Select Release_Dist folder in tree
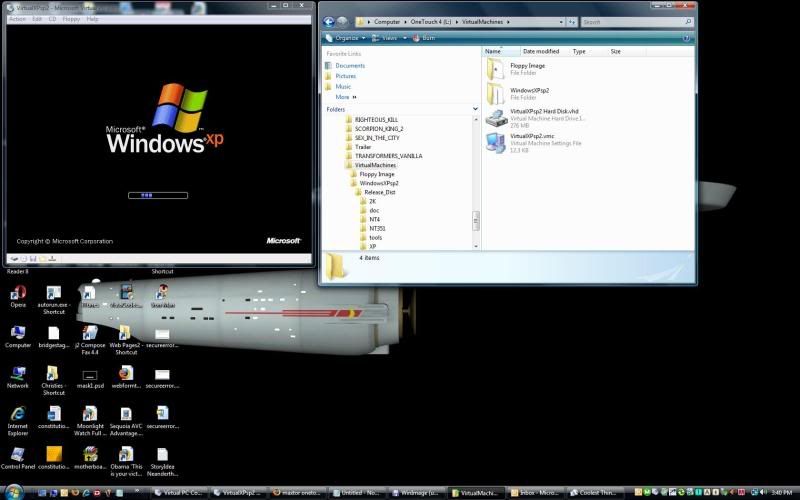Viewport: 800px width, 500px height. [380, 192]
